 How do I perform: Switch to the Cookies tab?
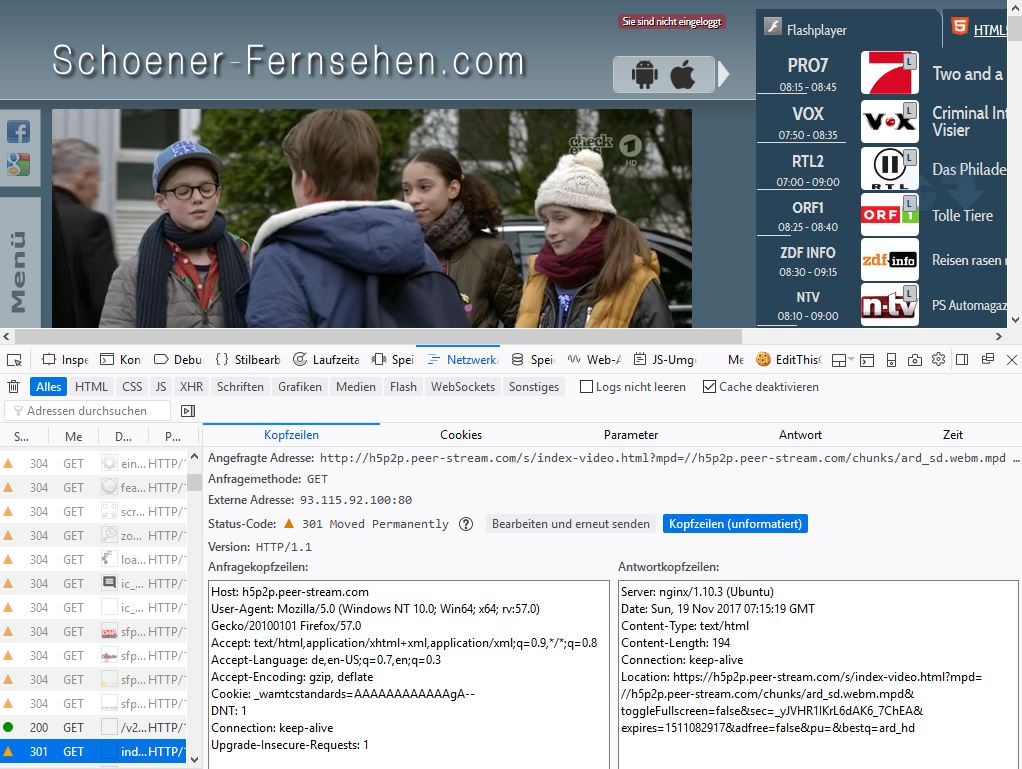461,435
